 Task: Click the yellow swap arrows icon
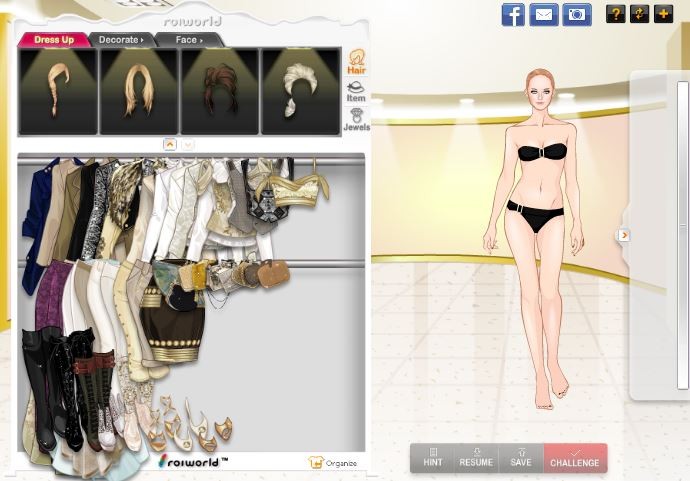point(639,14)
